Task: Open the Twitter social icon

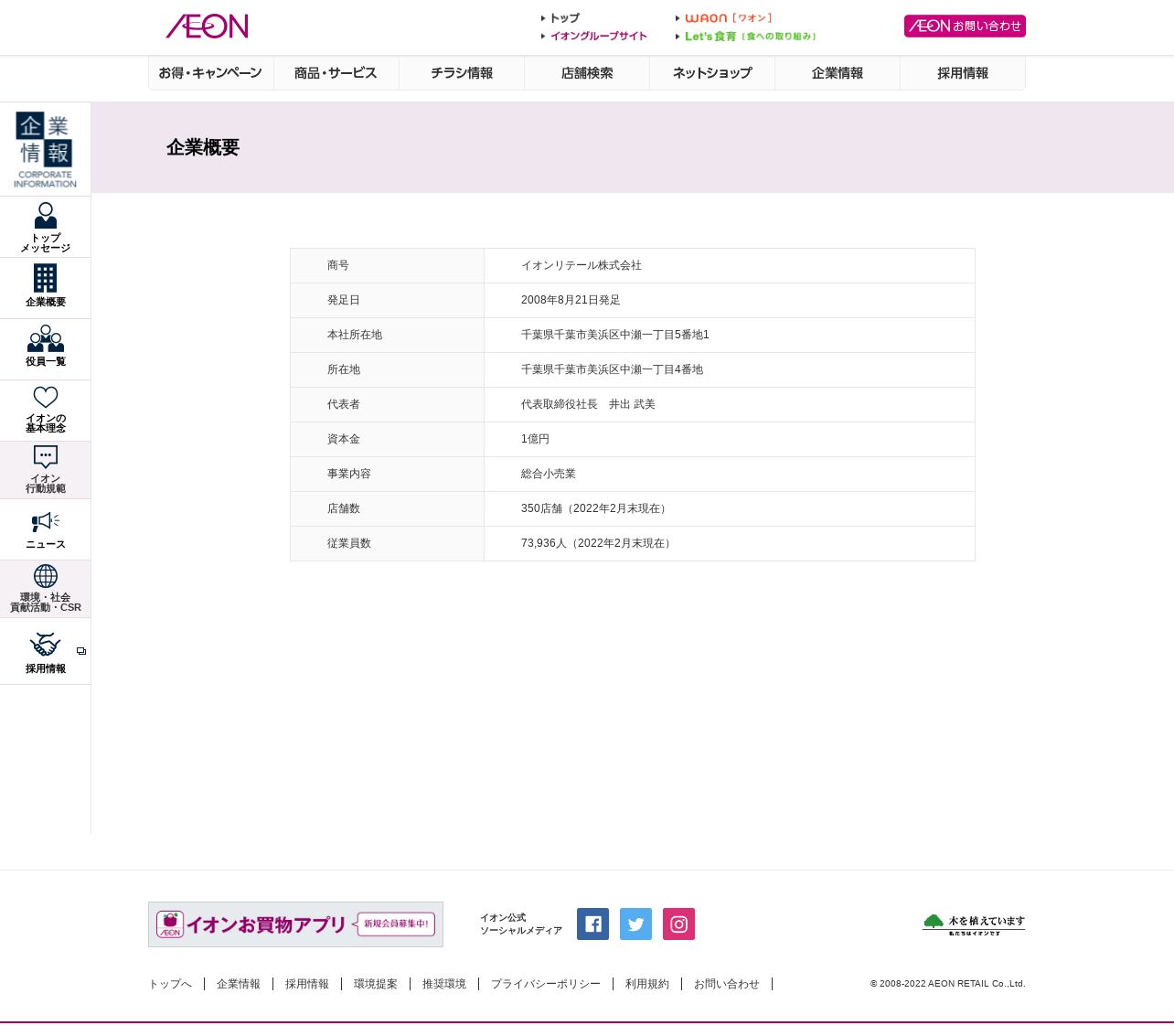Action: tap(635, 924)
